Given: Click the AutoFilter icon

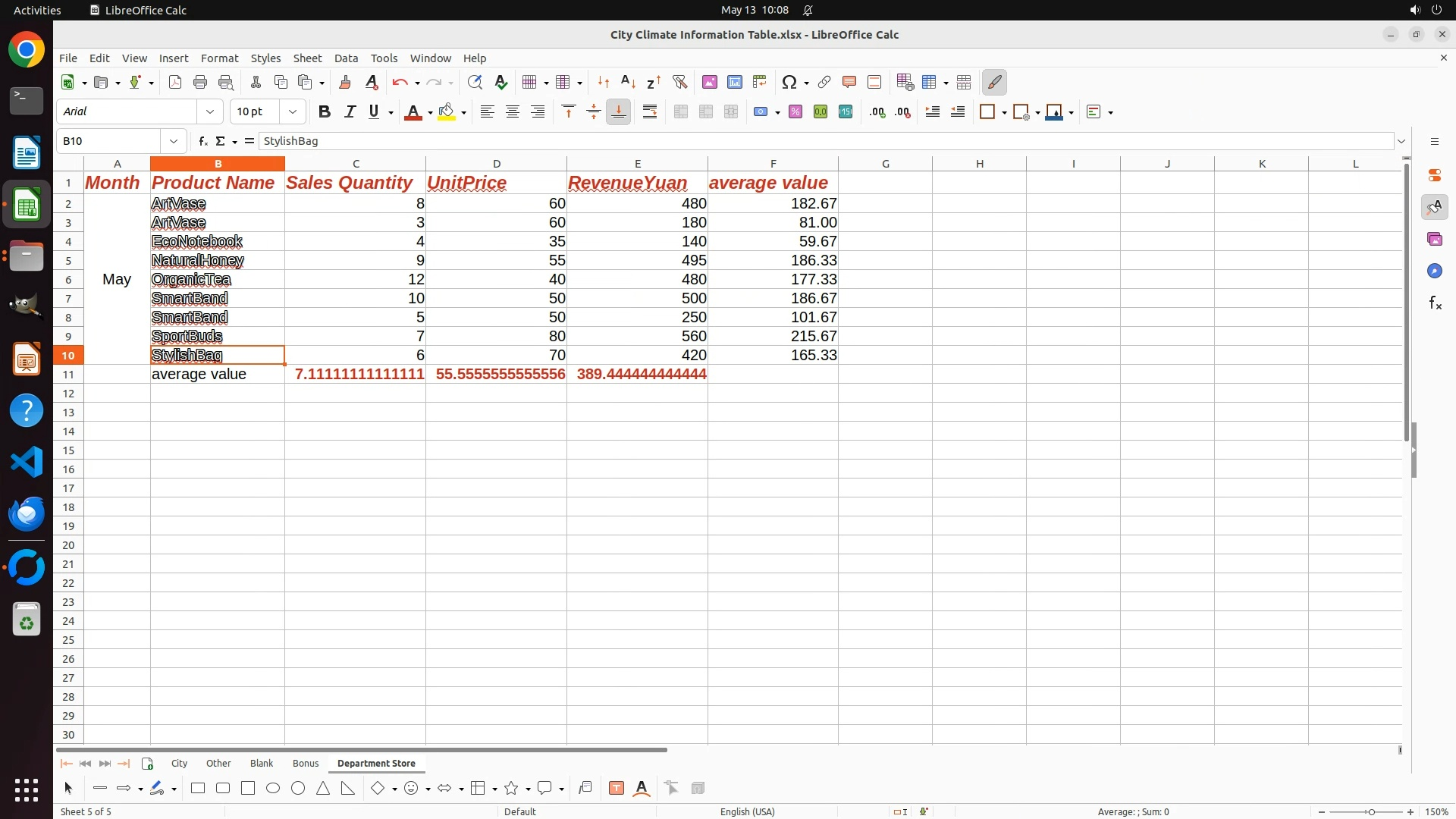Looking at the screenshot, I should tap(679, 82).
